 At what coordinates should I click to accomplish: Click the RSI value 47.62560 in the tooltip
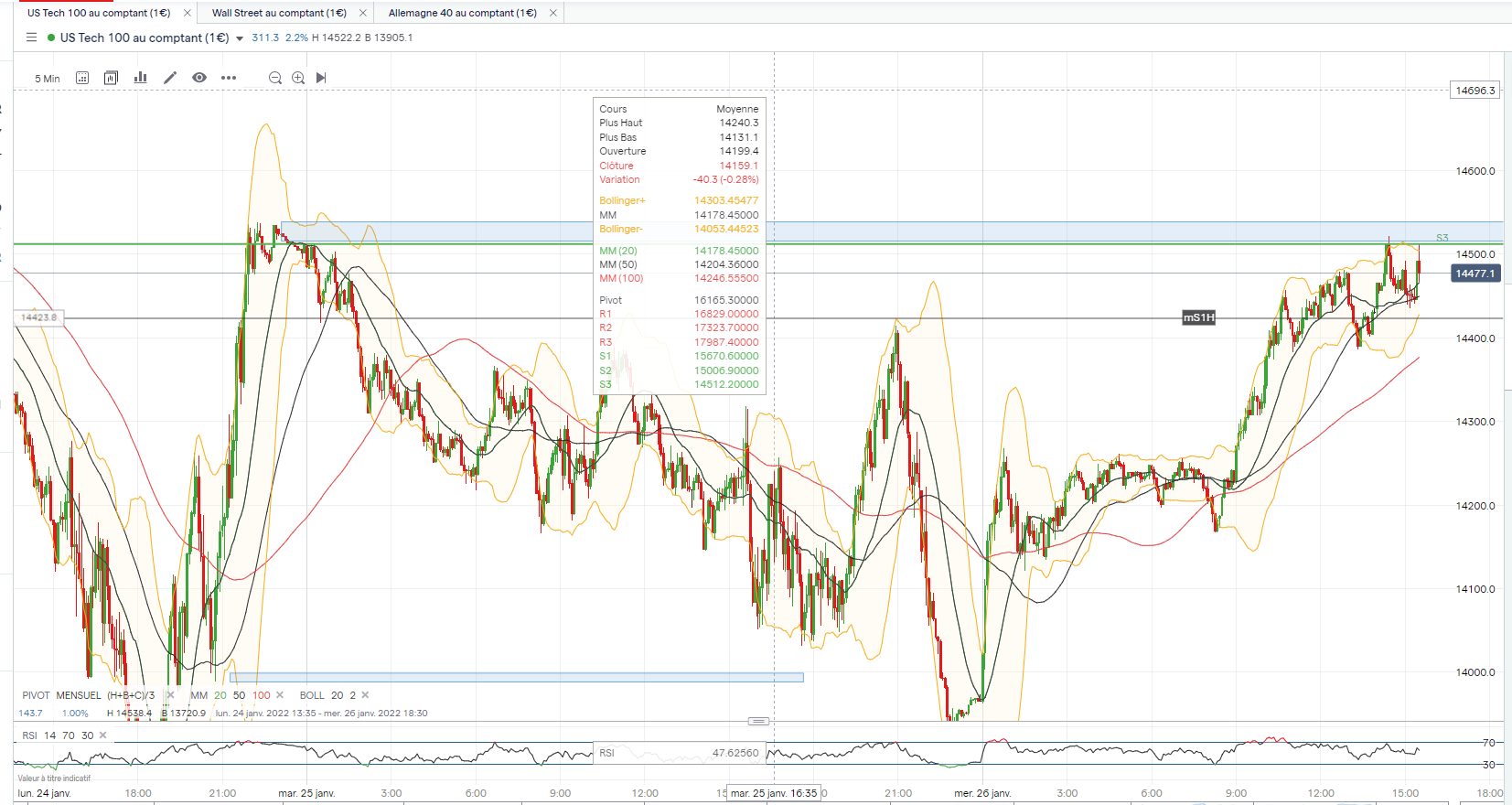tap(735, 753)
